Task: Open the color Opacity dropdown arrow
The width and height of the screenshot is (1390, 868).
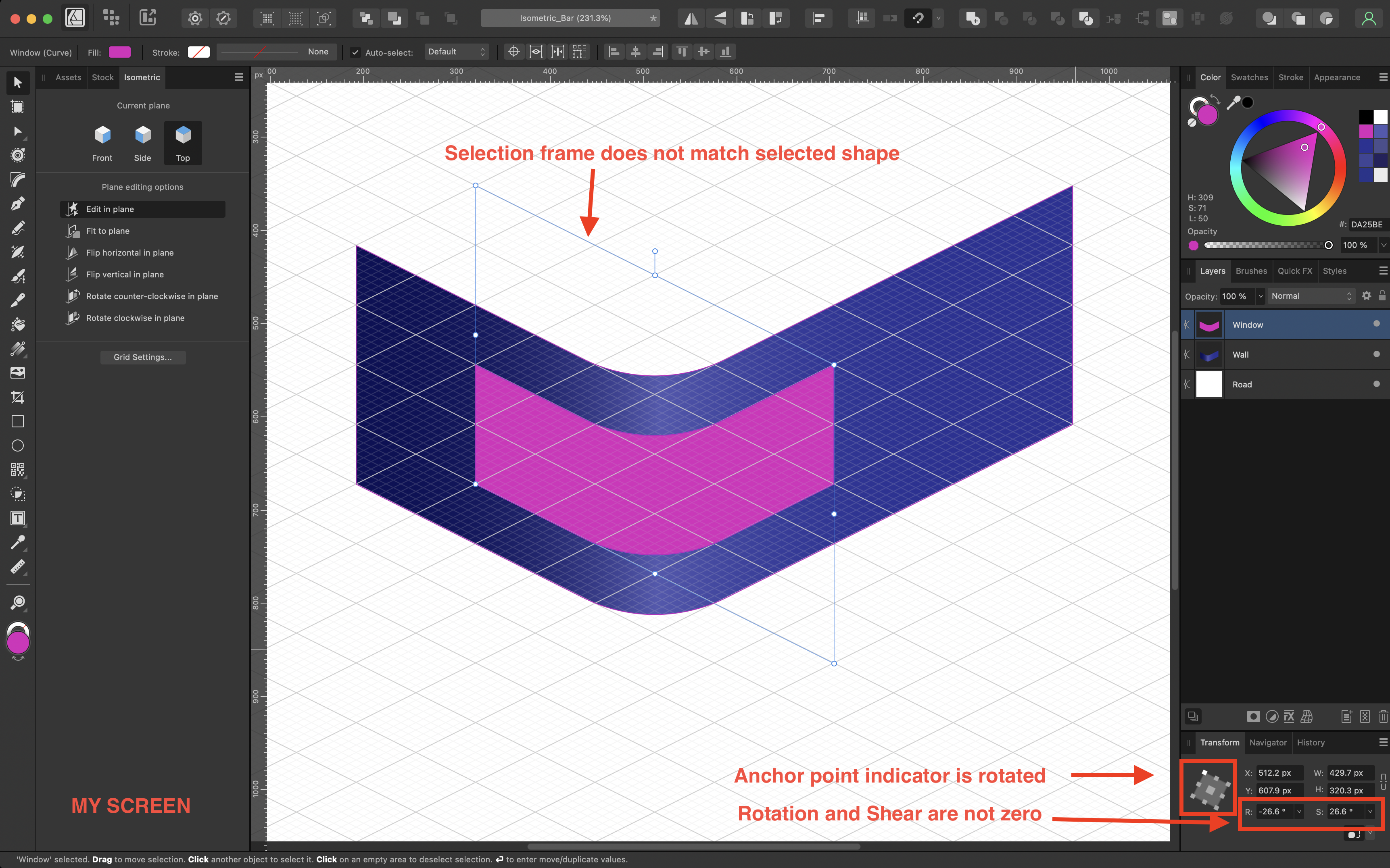Action: coord(1384,245)
